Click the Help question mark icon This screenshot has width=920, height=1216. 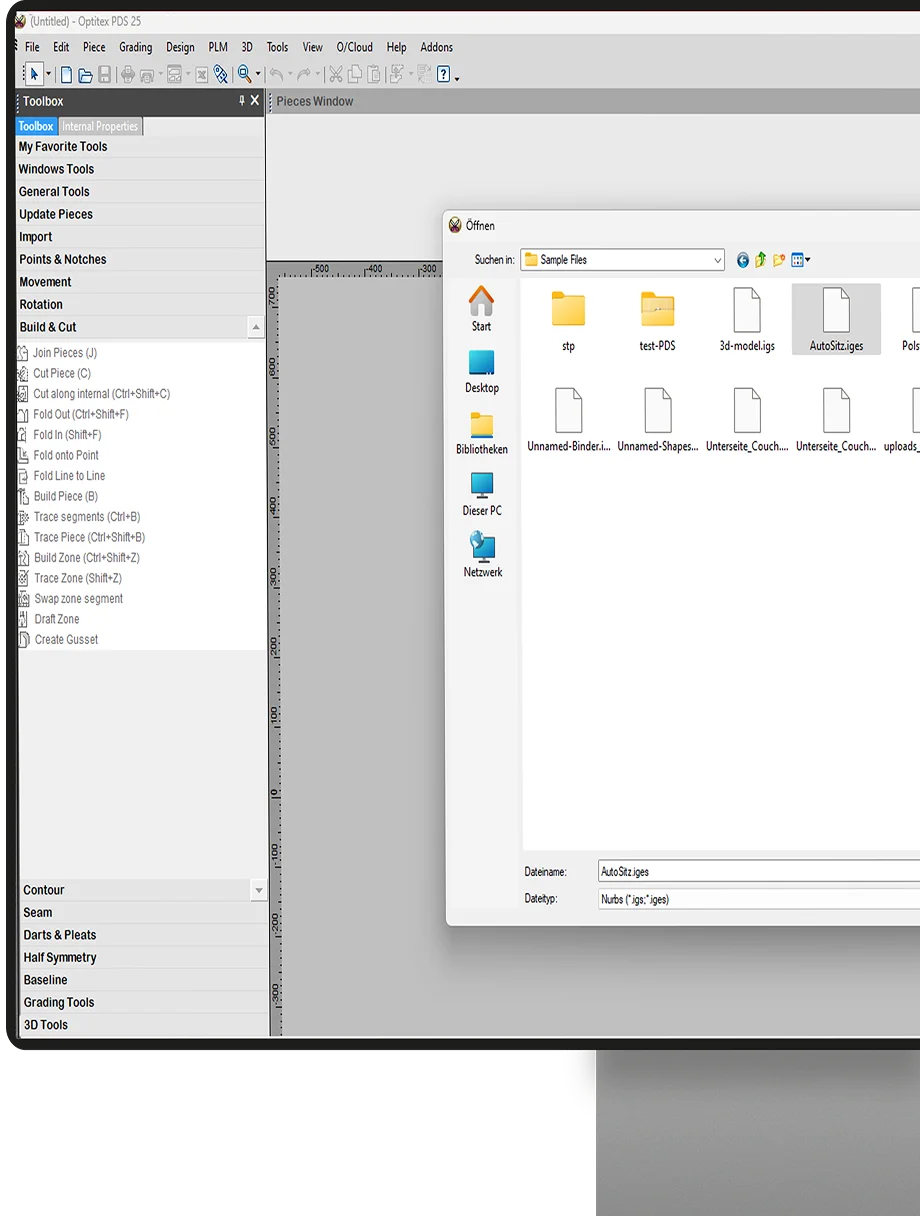443,74
